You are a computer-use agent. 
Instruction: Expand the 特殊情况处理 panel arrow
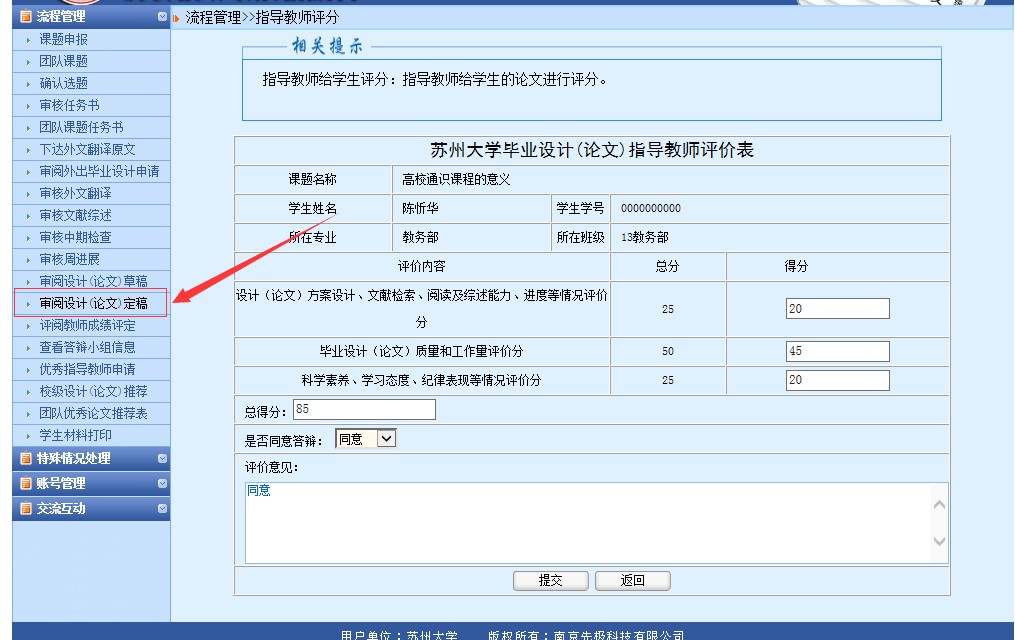[x=162, y=459]
